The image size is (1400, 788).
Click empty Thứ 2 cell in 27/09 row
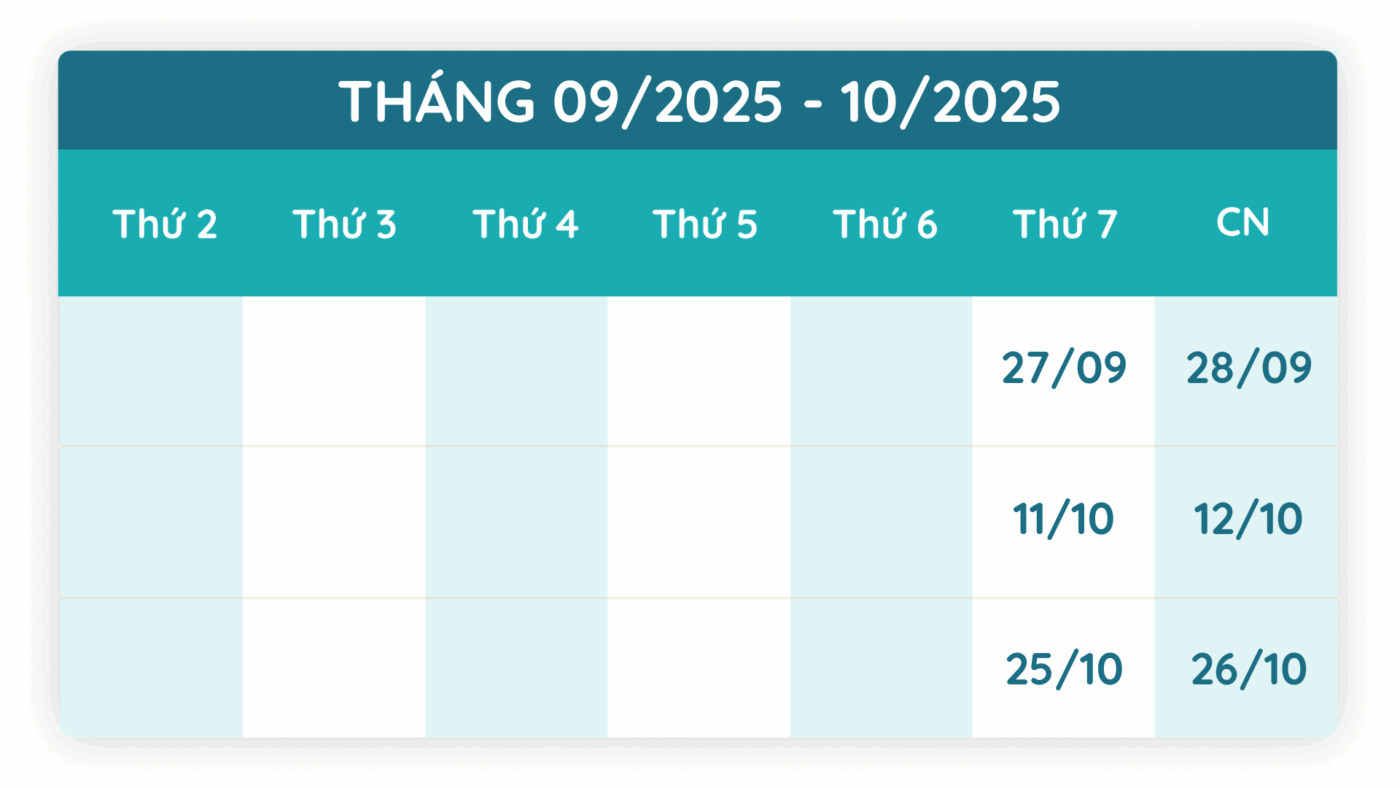tap(150, 371)
